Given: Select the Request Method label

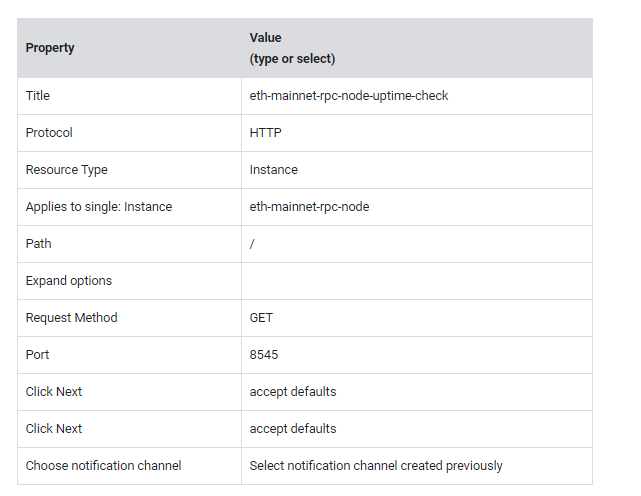Looking at the screenshot, I should [72, 318].
